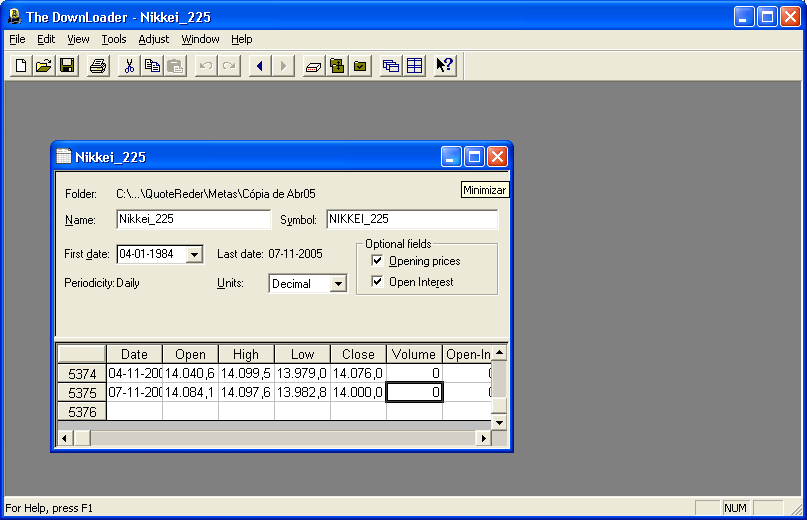Open a file with the folder icon
807x520 pixels.
(x=44, y=66)
